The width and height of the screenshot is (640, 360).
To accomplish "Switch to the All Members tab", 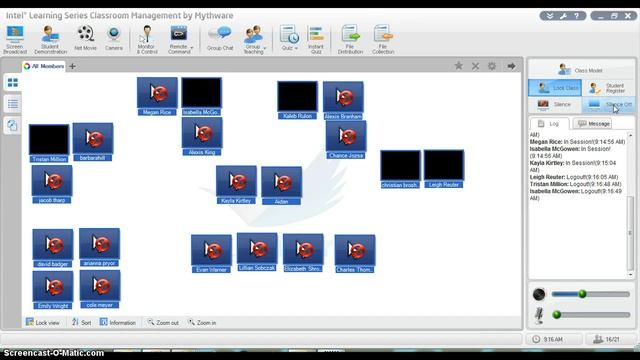I will [44, 66].
